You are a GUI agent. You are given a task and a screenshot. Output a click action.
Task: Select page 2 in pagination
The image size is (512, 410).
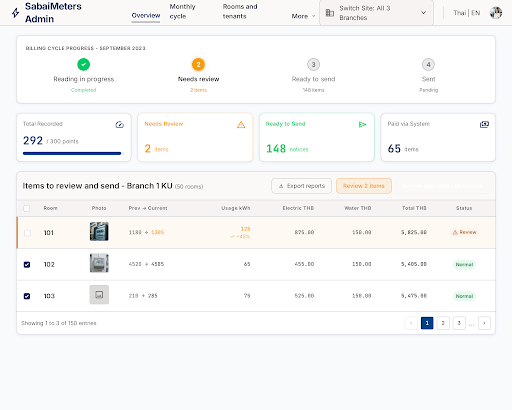point(443,323)
